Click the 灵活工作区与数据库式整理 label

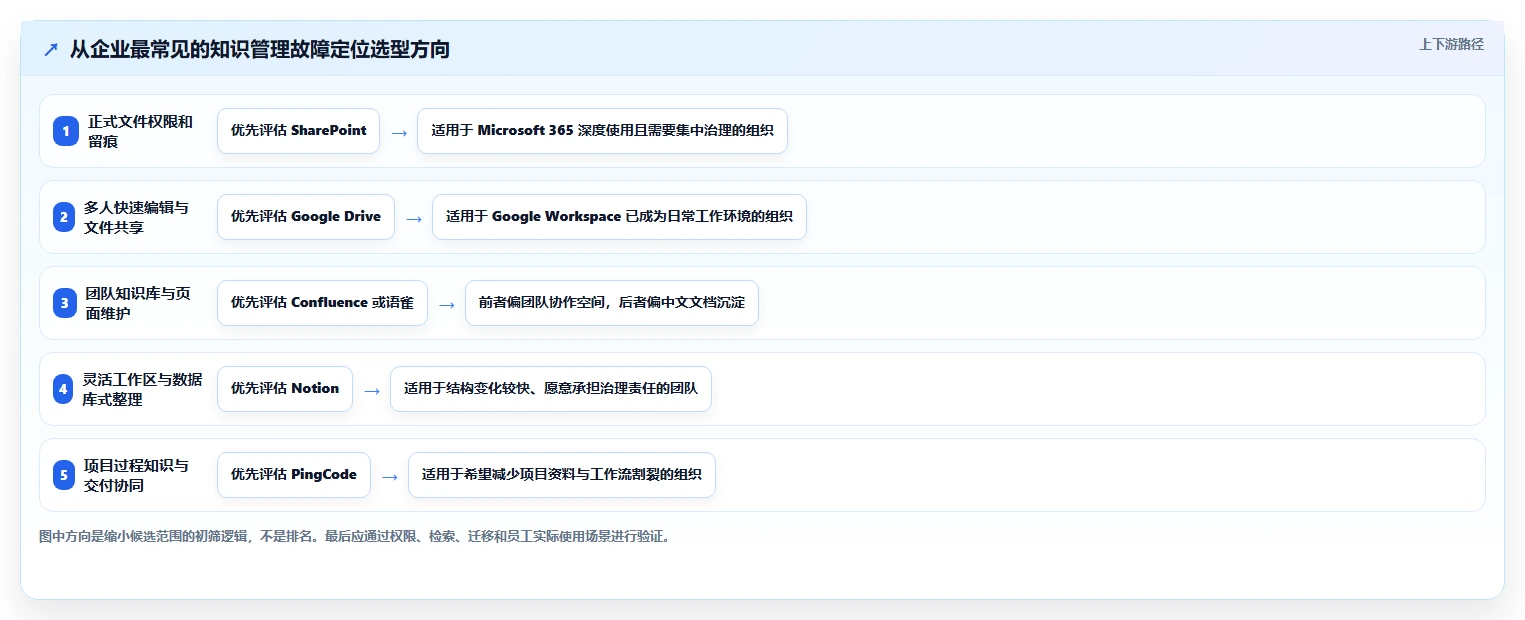pos(142,389)
